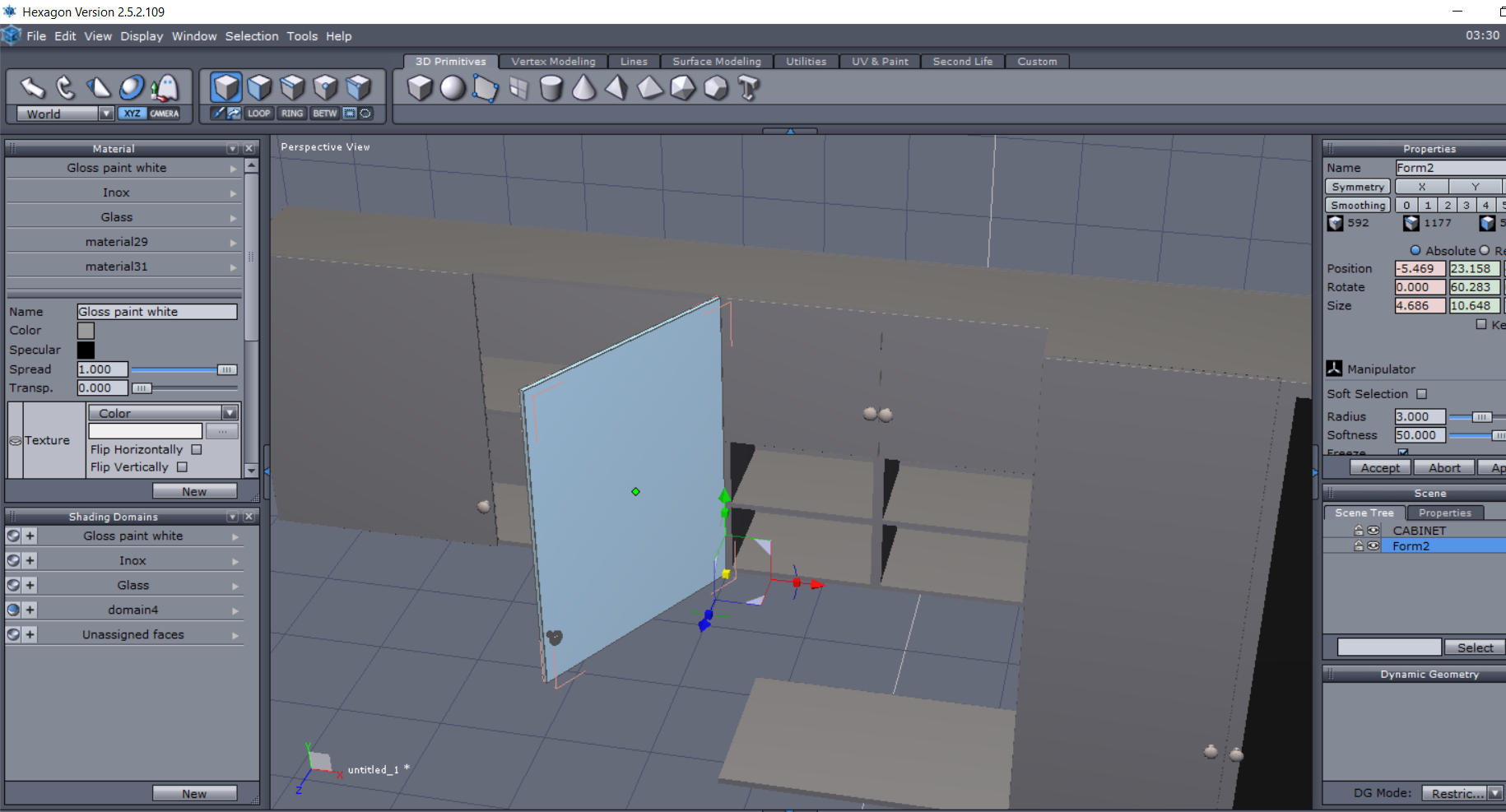Click the paint selection brush icon
The height and width of the screenshot is (812, 1506).
click(x=218, y=114)
